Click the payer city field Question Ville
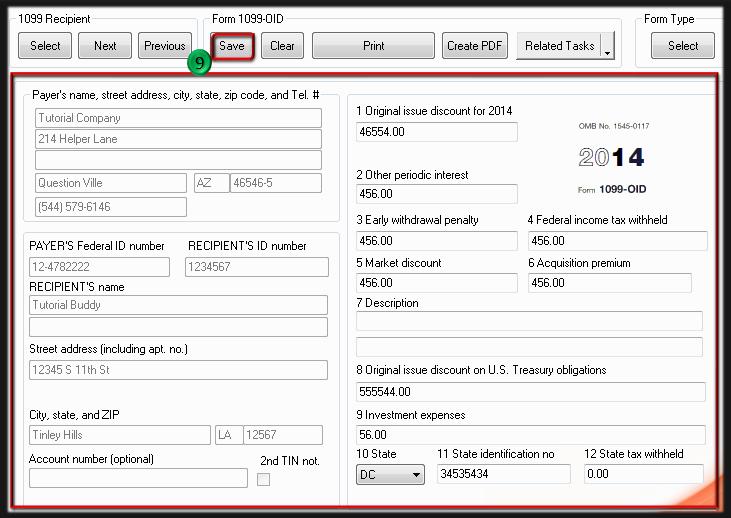The image size is (731, 518). coord(111,183)
